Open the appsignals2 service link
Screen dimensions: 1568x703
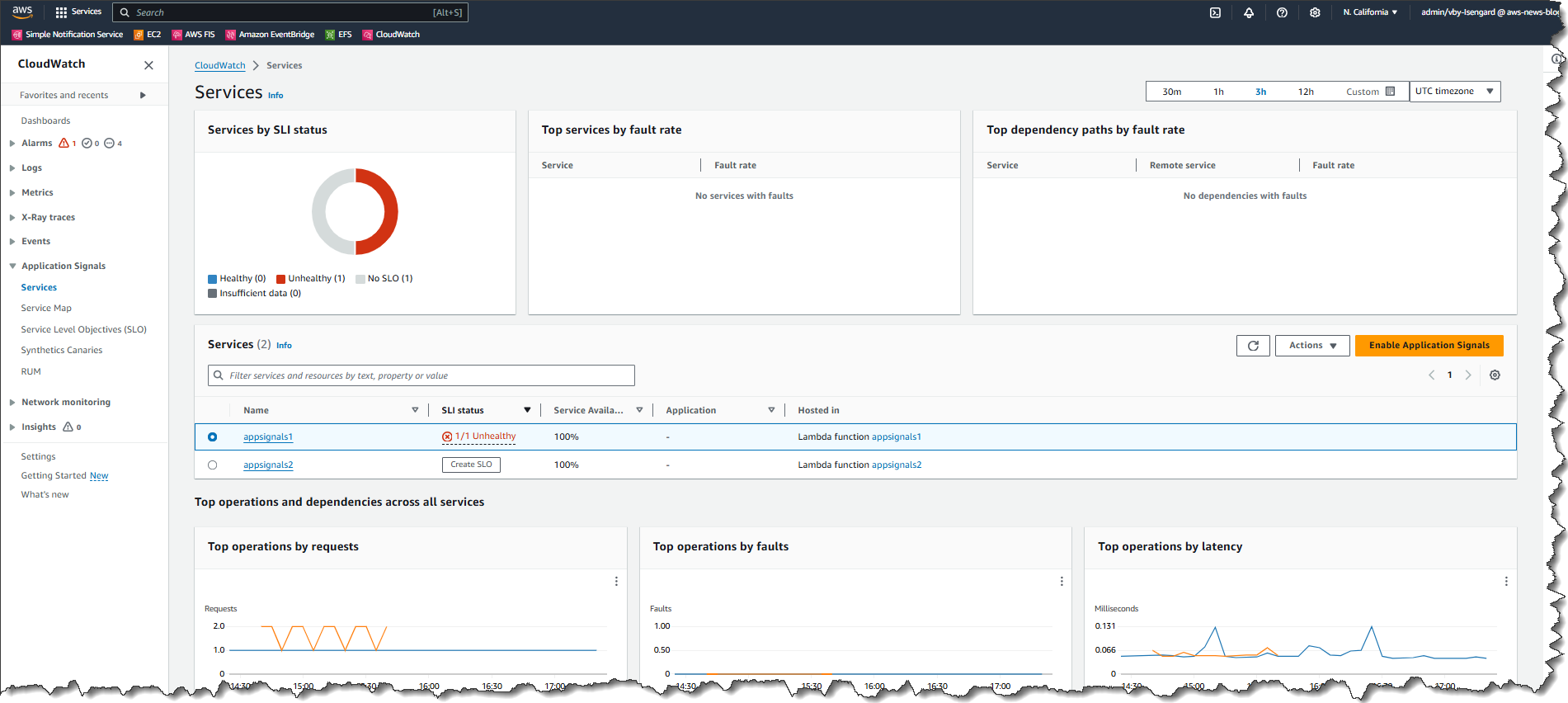268,465
